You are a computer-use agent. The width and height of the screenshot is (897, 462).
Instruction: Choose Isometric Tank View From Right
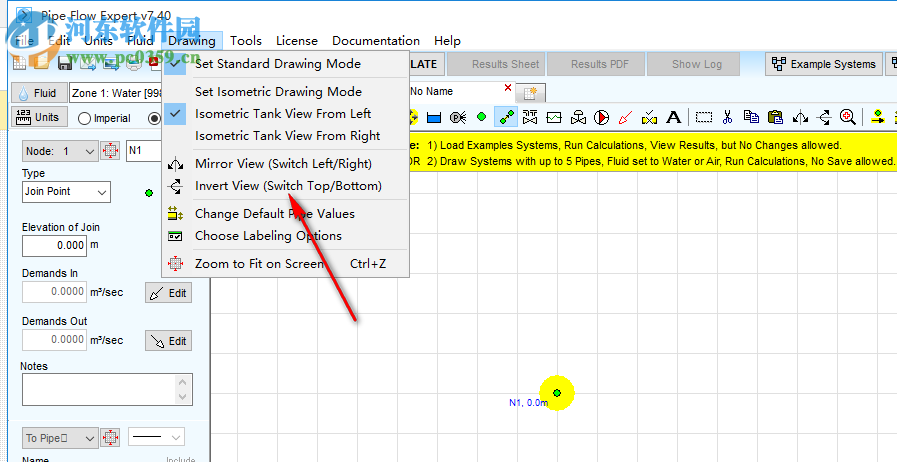click(287, 135)
